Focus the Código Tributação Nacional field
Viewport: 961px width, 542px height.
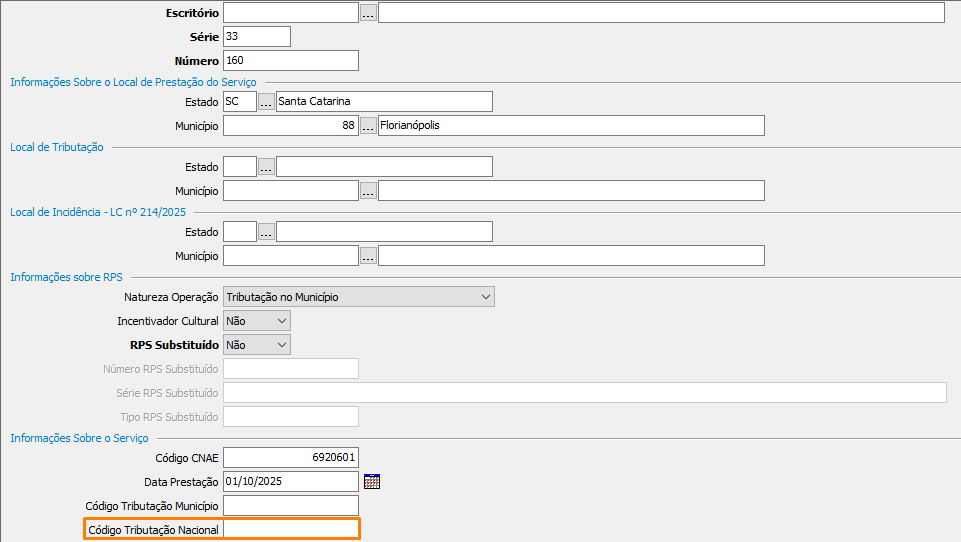[x=290, y=530]
